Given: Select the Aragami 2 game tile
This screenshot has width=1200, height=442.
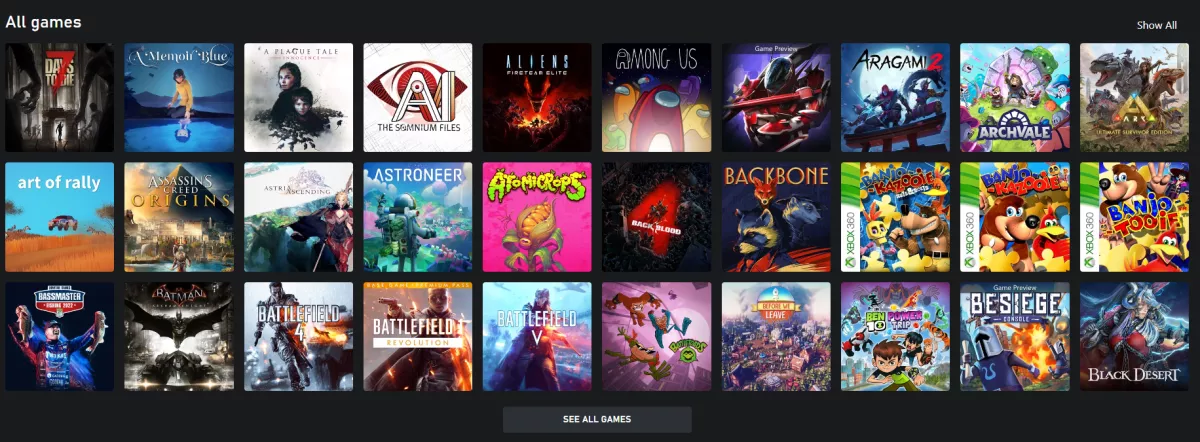Looking at the screenshot, I should pos(895,97).
